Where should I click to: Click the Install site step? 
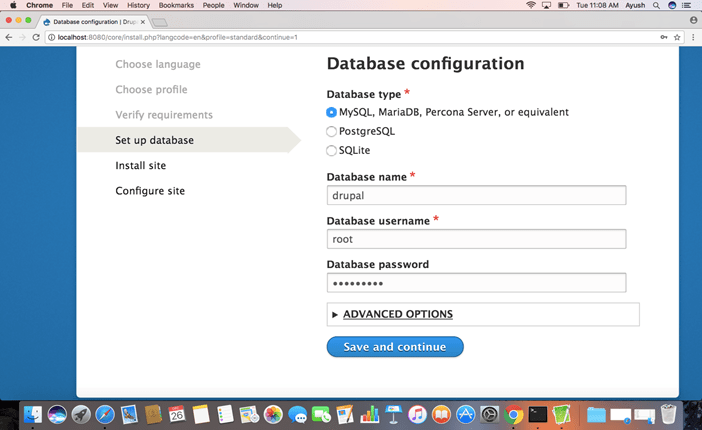[x=141, y=166]
